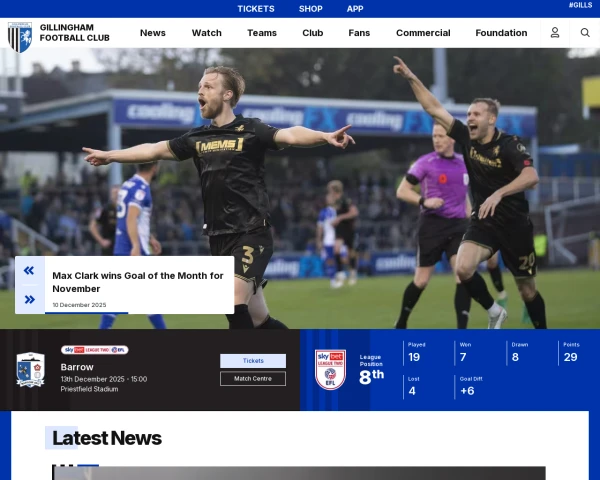Click the 8th league position
This screenshot has height=480, width=600.
pos(371,377)
